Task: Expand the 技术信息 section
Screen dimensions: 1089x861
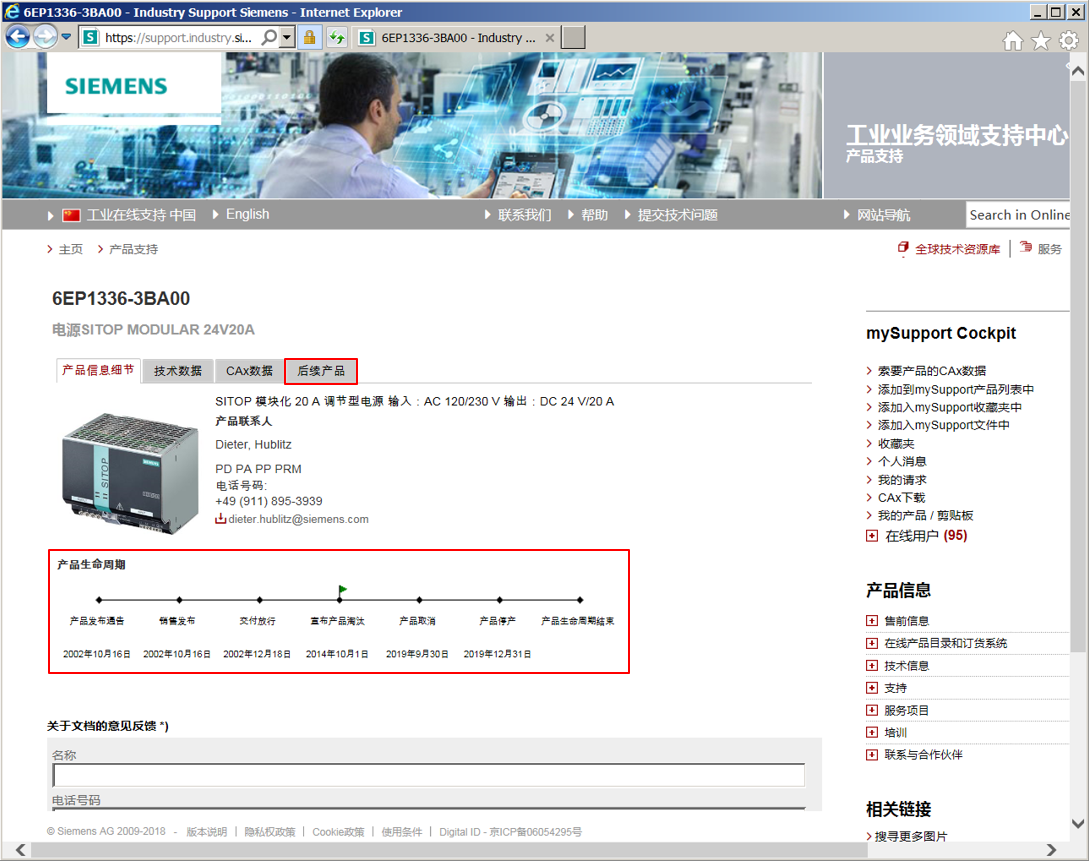Action: point(872,666)
